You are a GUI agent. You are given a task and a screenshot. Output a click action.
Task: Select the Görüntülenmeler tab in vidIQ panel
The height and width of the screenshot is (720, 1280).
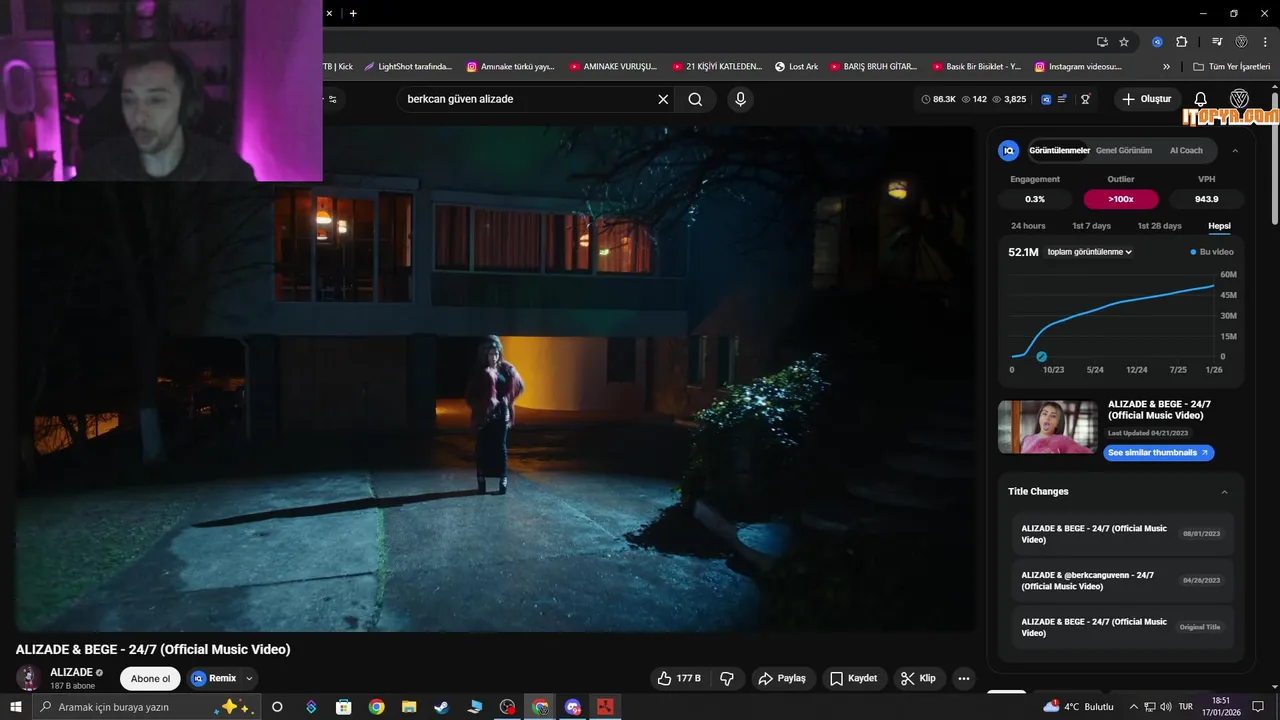[1059, 151]
